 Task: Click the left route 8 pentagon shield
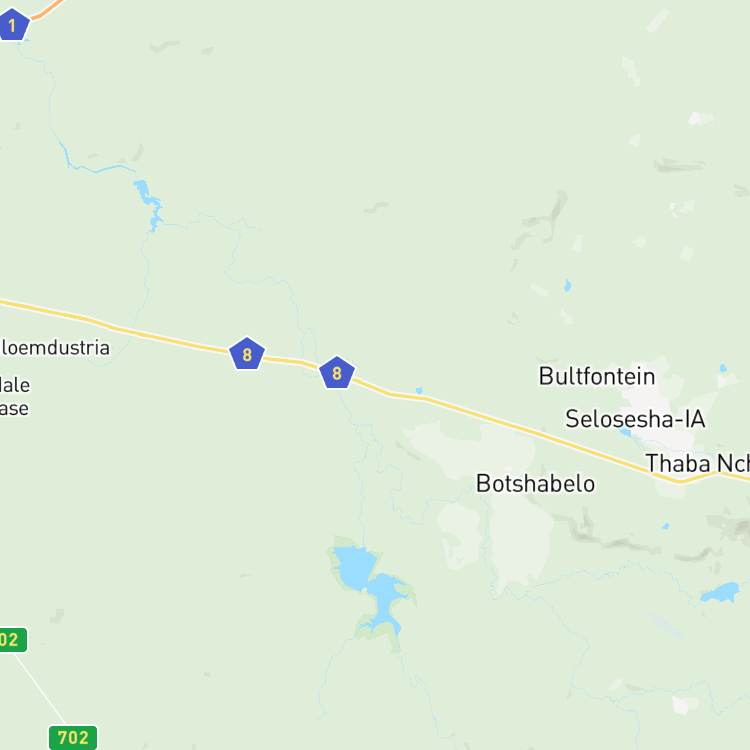(x=247, y=354)
